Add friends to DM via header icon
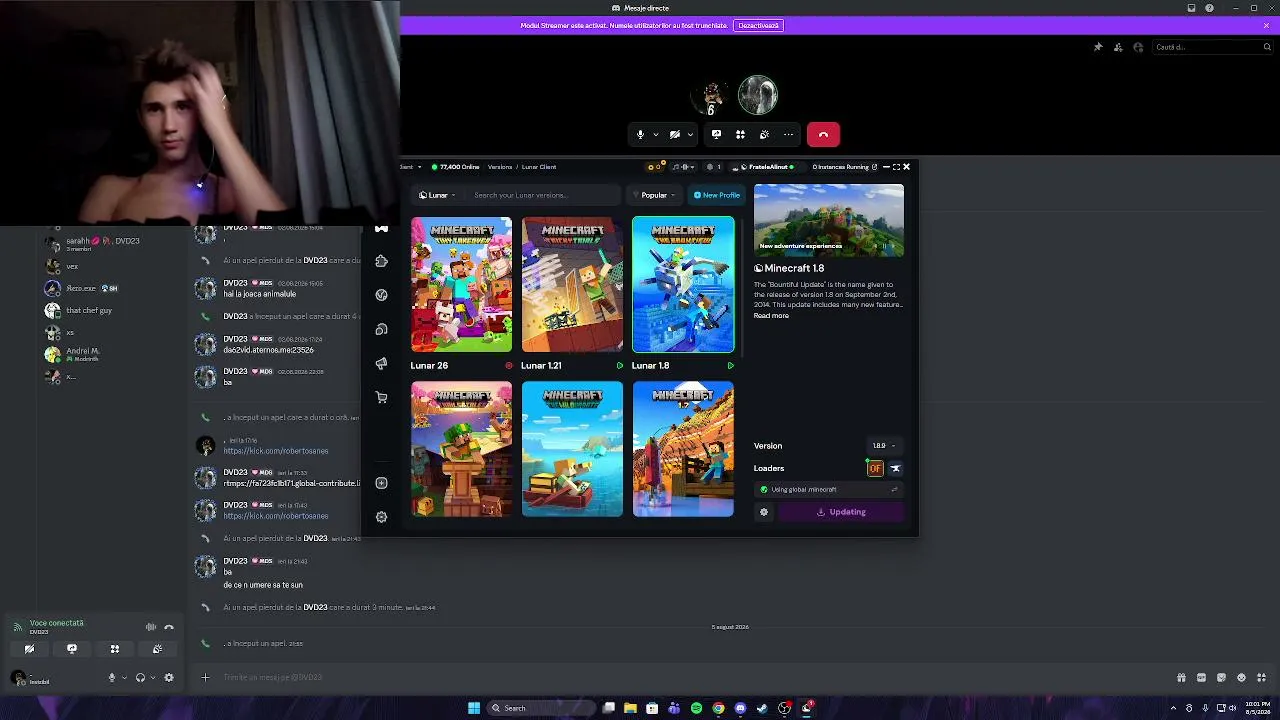Viewport: 1280px width, 720px height. pyautogui.click(x=1118, y=47)
